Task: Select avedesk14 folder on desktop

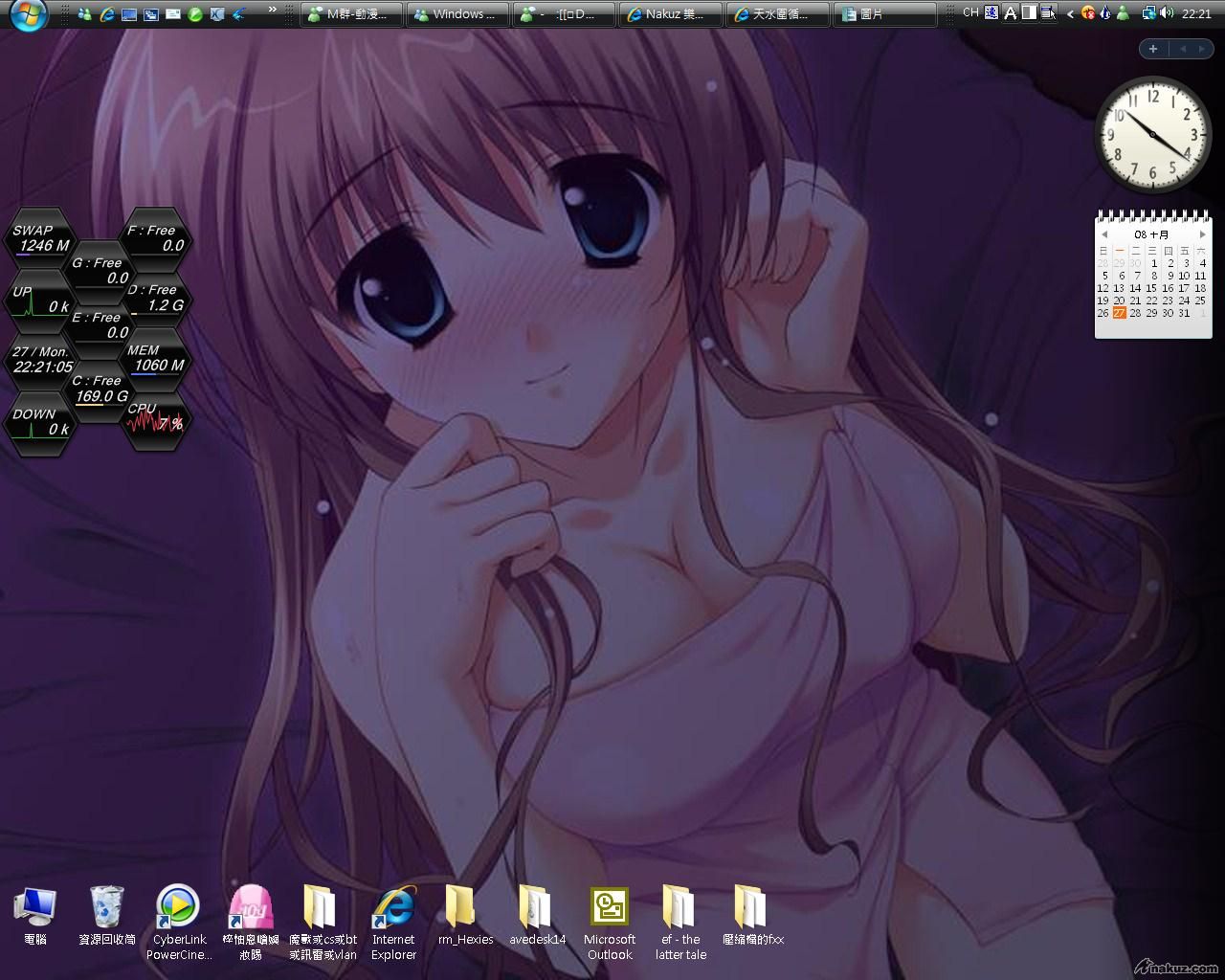Action: pos(537,917)
